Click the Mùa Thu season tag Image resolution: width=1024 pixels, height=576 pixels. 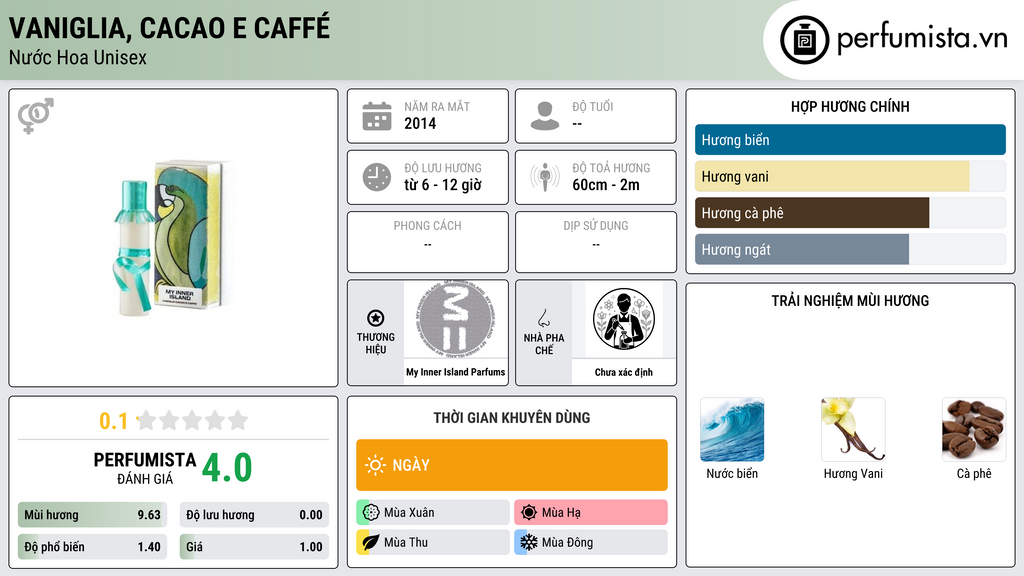pyautogui.click(x=433, y=542)
